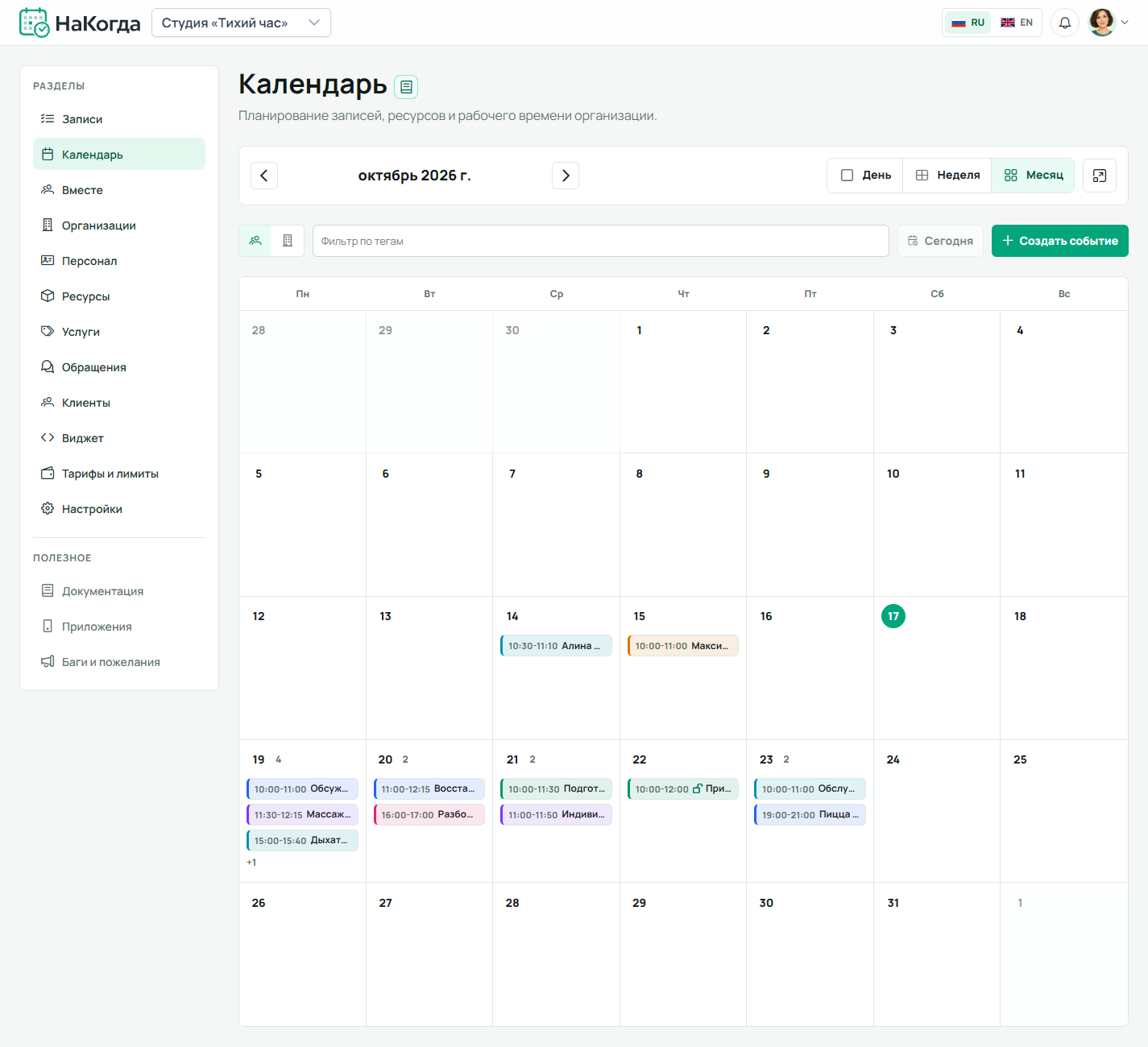Click the НаКогда logo
The image size is (1148, 1047).
click(80, 23)
